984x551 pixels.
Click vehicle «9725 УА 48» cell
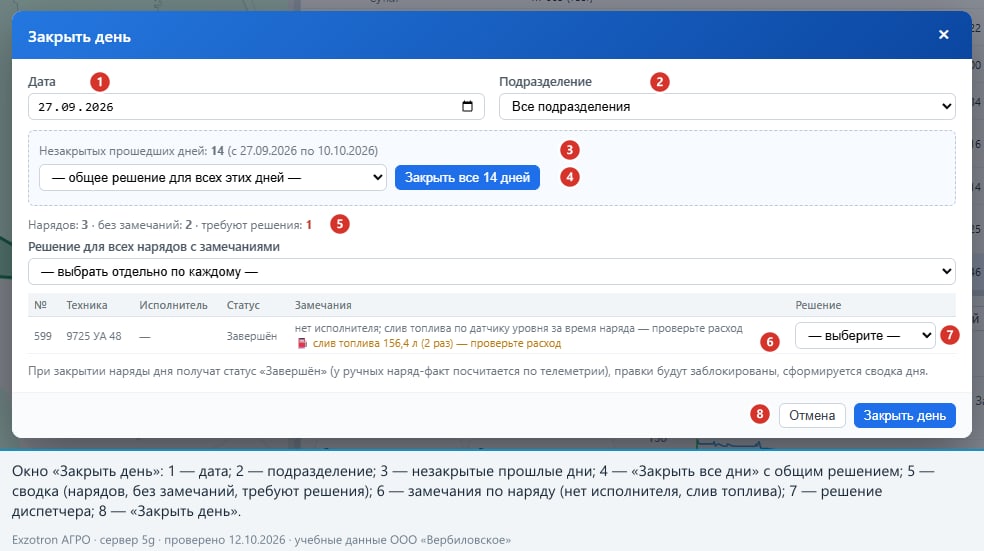94,336
